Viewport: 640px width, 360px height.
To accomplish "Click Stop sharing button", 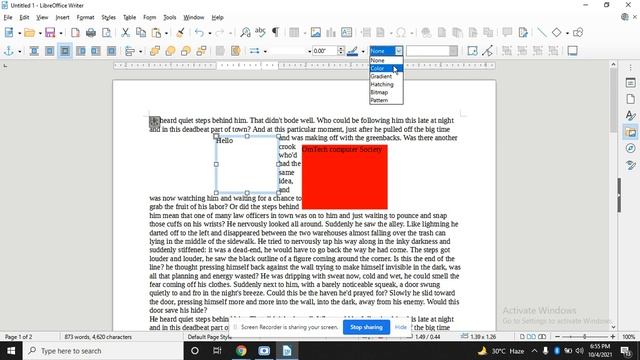I will 366,327.
